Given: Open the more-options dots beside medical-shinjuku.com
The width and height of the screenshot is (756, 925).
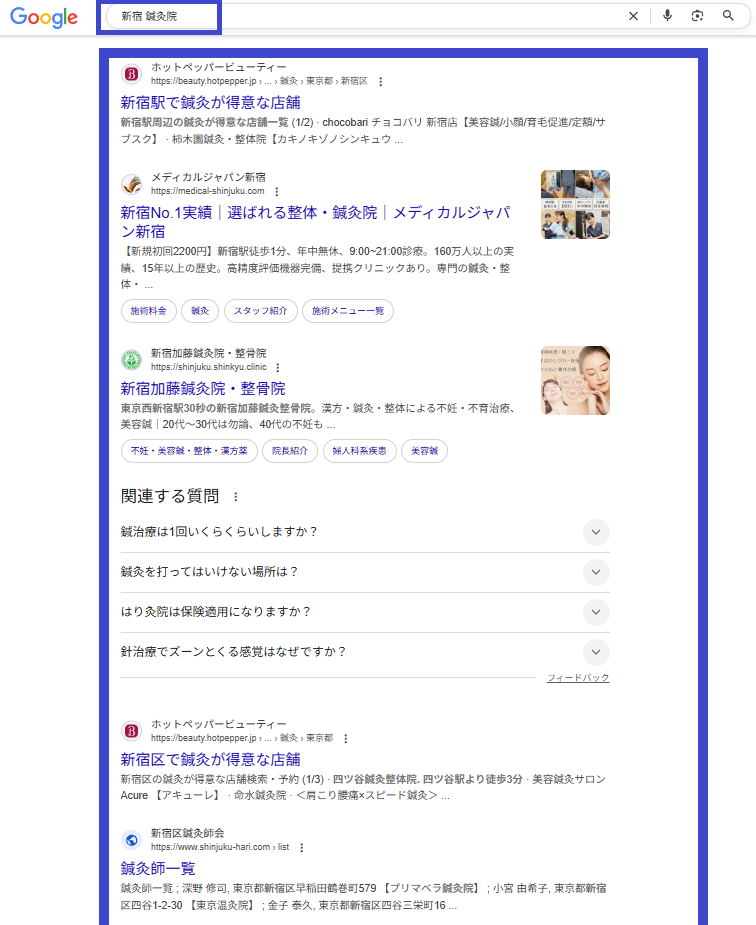Looking at the screenshot, I should coord(277,191).
